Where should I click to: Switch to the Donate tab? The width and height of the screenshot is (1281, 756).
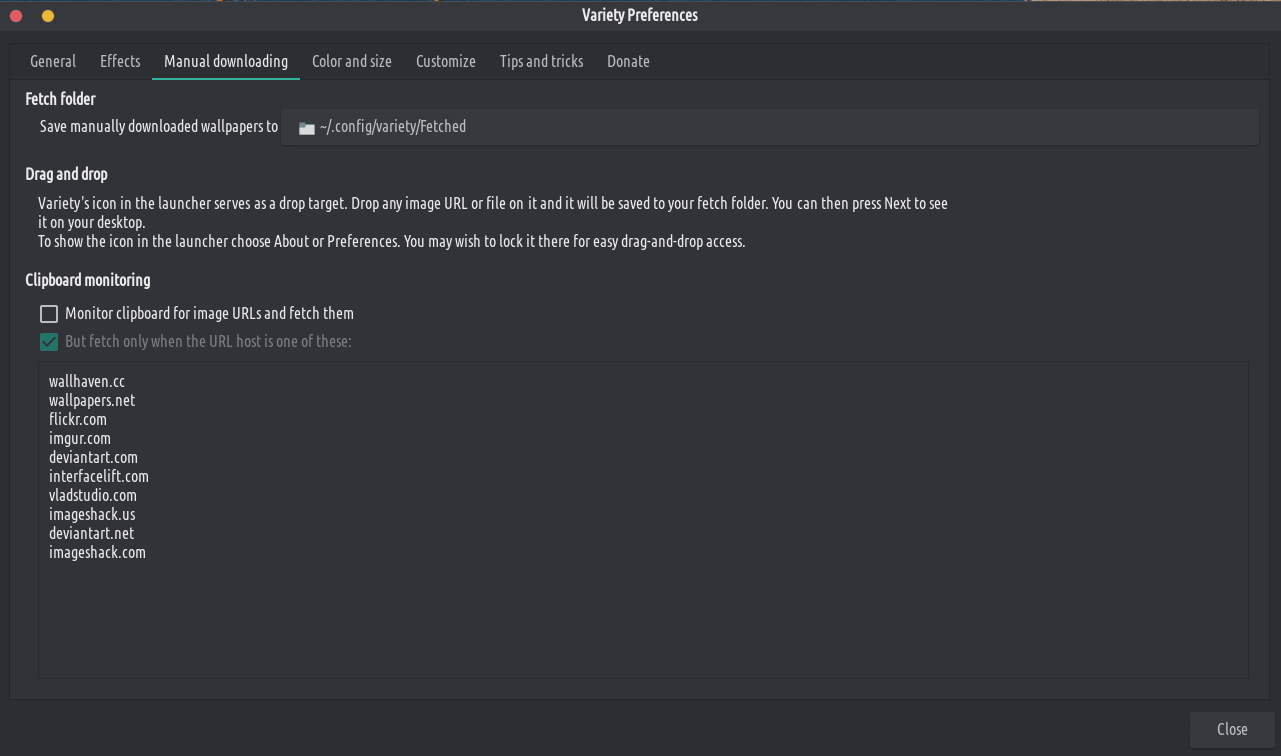pos(628,62)
